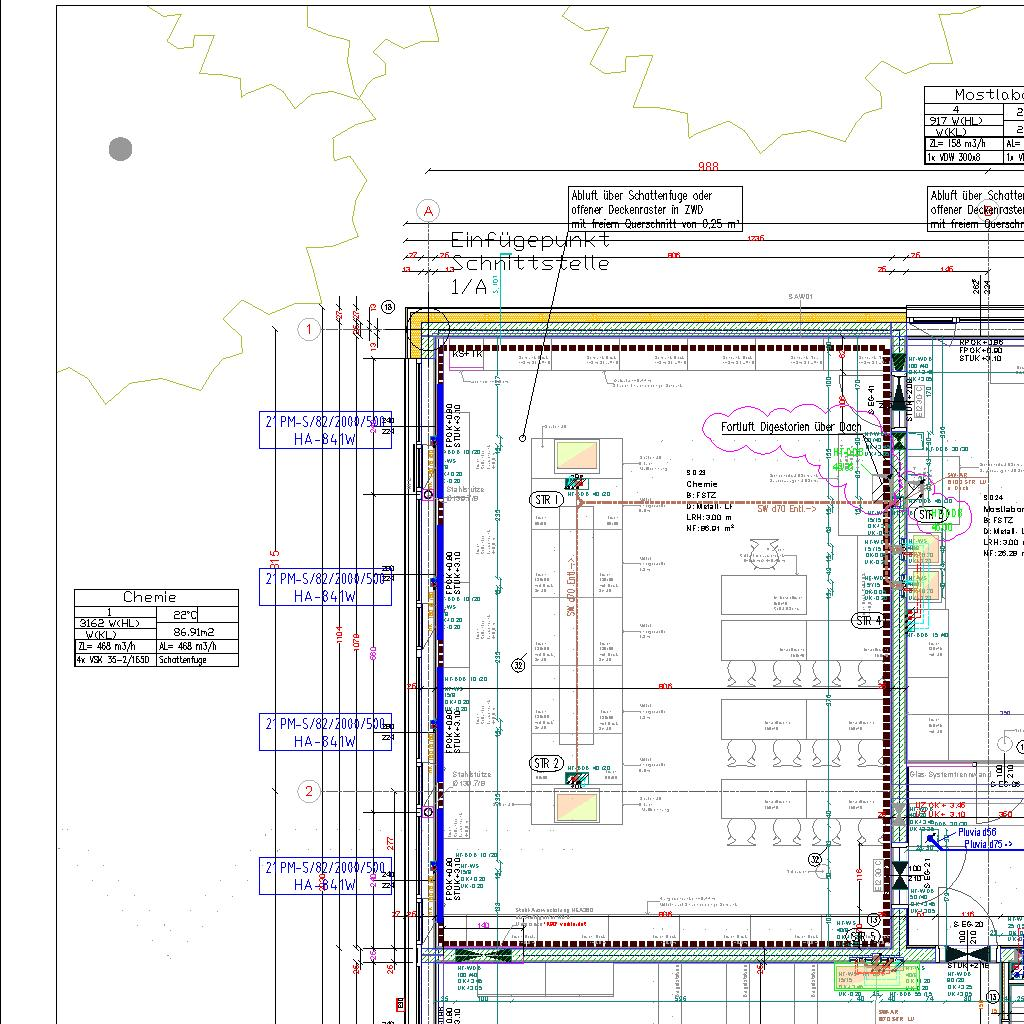The width and height of the screenshot is (1024, 1024).
Task: Select the Abluft über Schattenfuge note box
Action: point(656,209)
